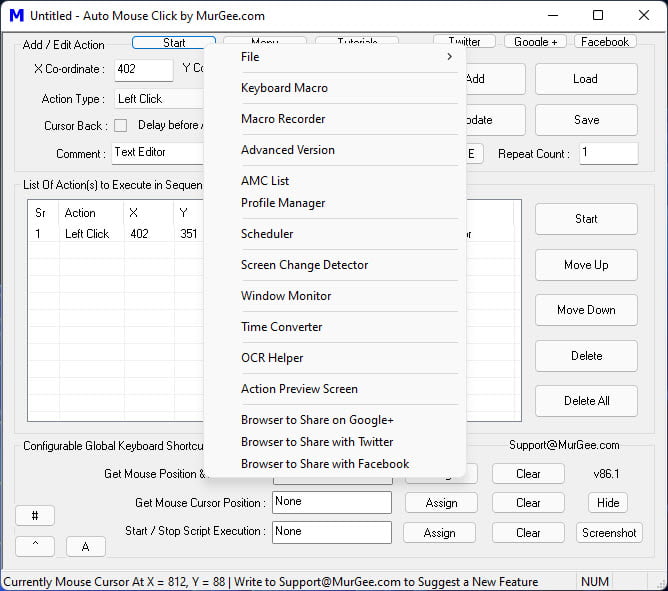The image size is (668, 591).
Task: Click the A button
Action: click(x=86, y=546)
